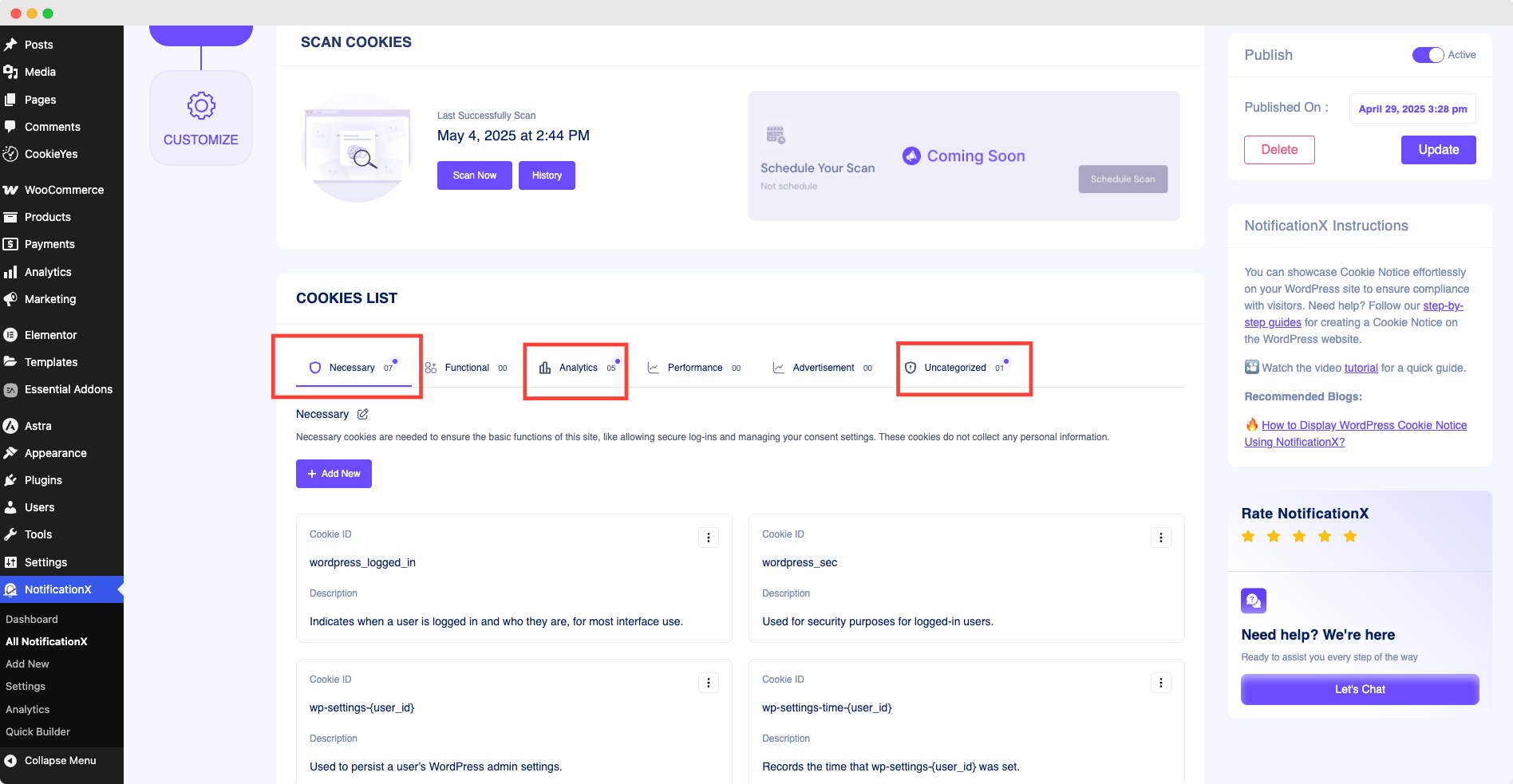The image size is (1513, 784).
Task: Open Analytics under NotificationX submenu
Action: coord(28,709)
